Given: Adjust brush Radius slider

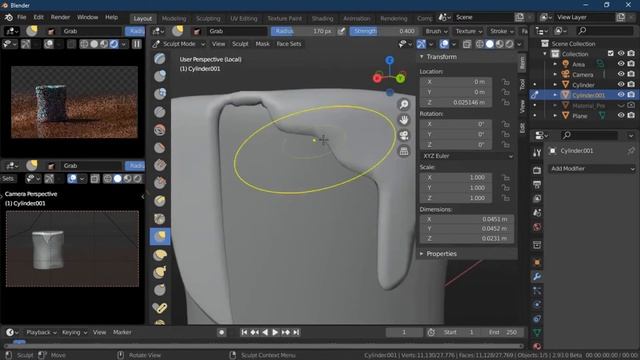Looking at the screenshot, I should pyautogui.click(x=303, y=31).
